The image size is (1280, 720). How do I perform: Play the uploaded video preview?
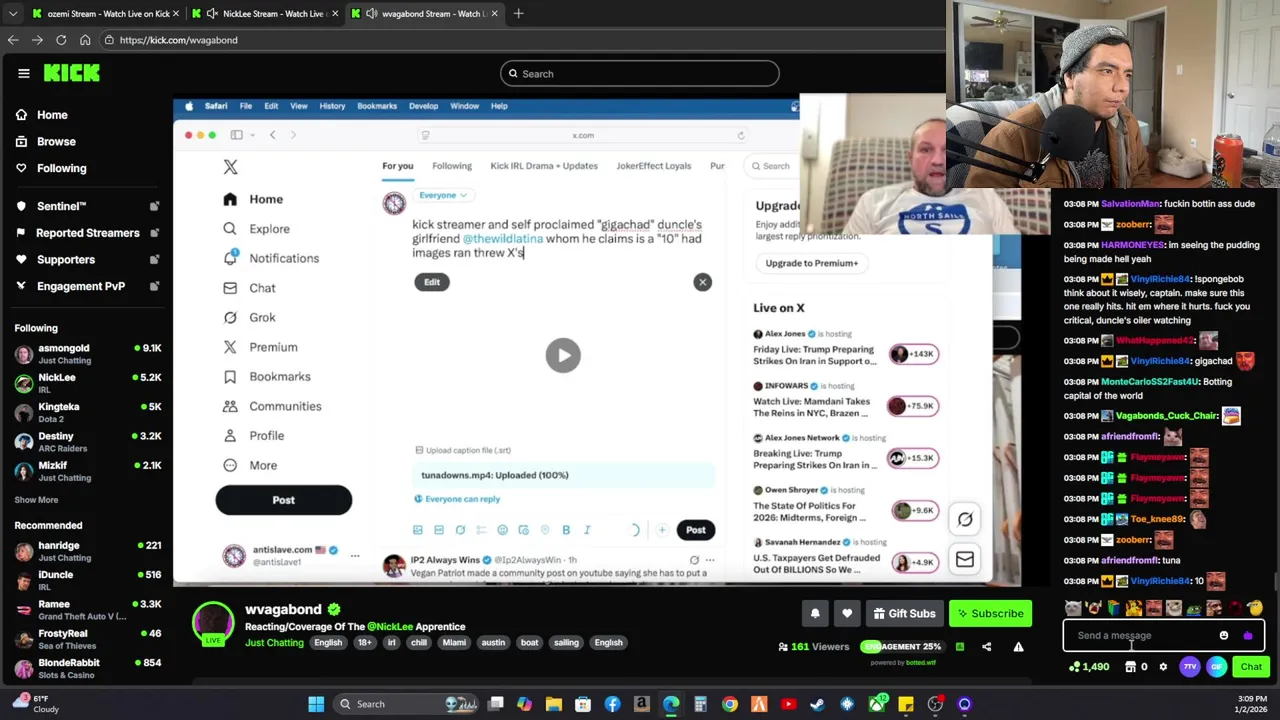[563, 355]
